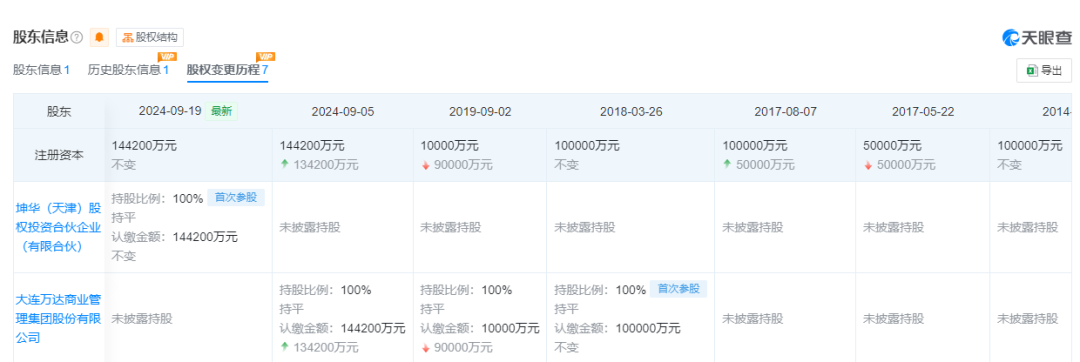The width and height of the screenshot is (1080, 362).
Task: Click the 2019-09-02 date column header
Action: click(480, 111)
